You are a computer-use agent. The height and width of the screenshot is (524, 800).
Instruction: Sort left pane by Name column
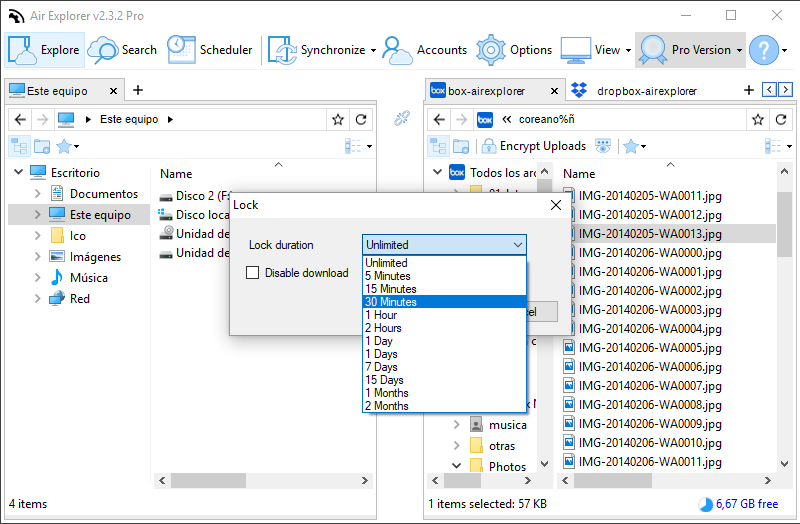pos(176,174)
